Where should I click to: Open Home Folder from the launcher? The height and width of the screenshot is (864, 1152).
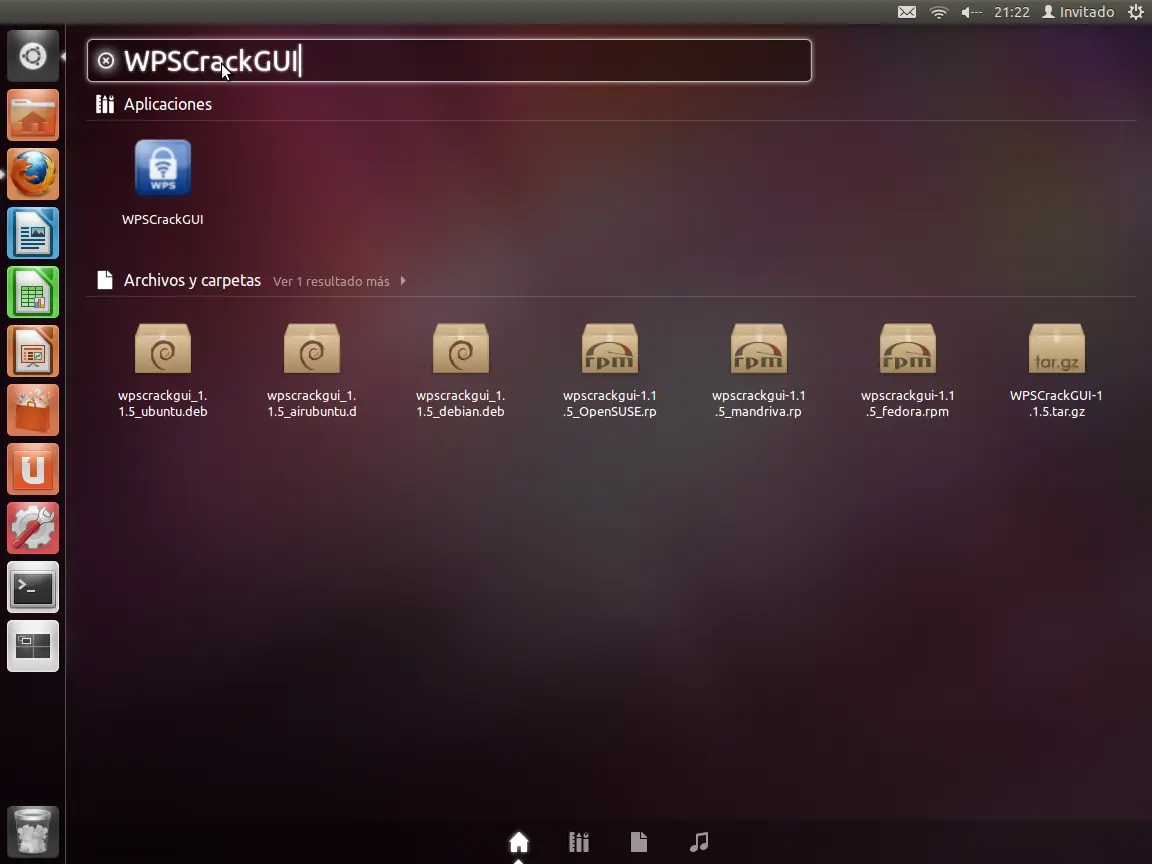(x=33, y=115)
